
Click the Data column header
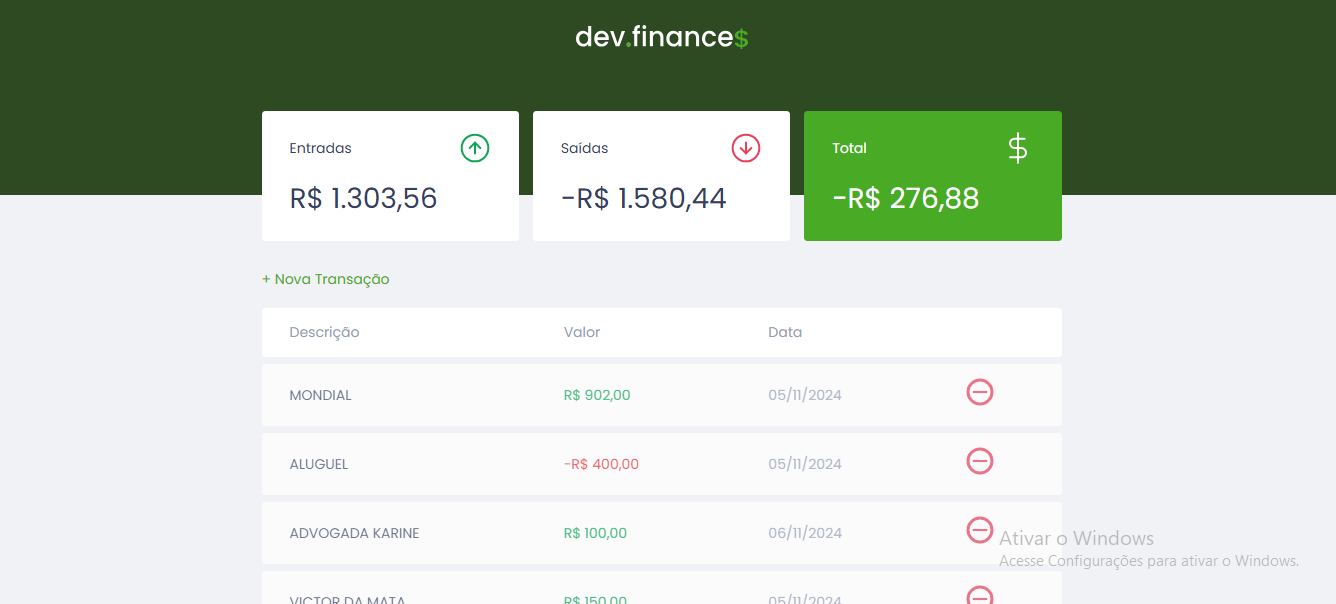point(785,332)
